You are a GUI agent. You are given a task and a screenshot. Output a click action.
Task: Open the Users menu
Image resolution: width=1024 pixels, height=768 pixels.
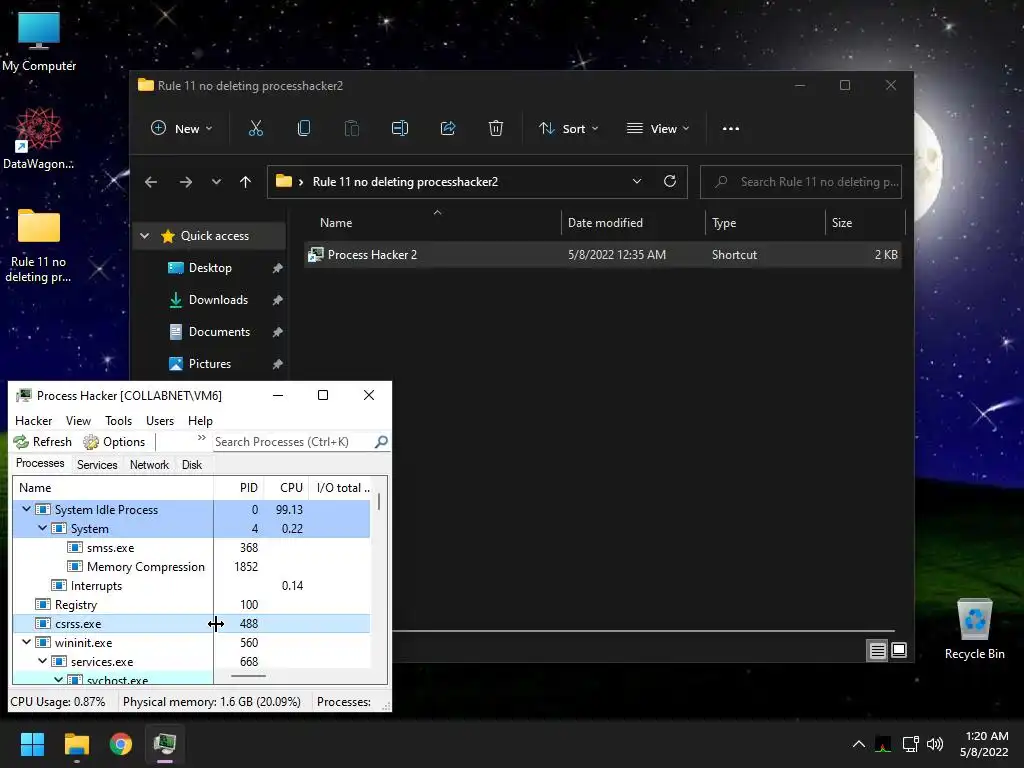[160, 421]
